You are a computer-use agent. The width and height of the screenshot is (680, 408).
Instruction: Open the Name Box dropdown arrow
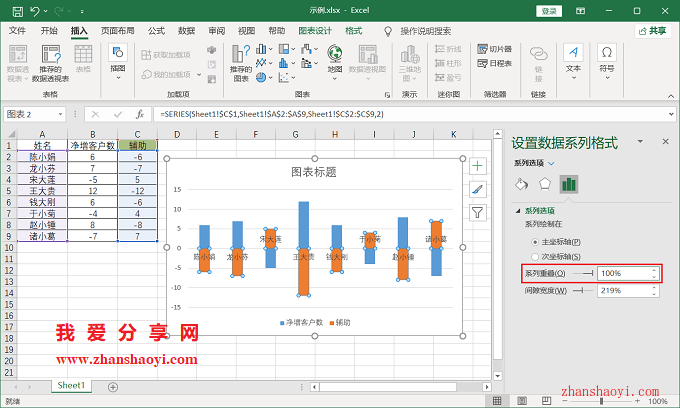pos(60,114)
